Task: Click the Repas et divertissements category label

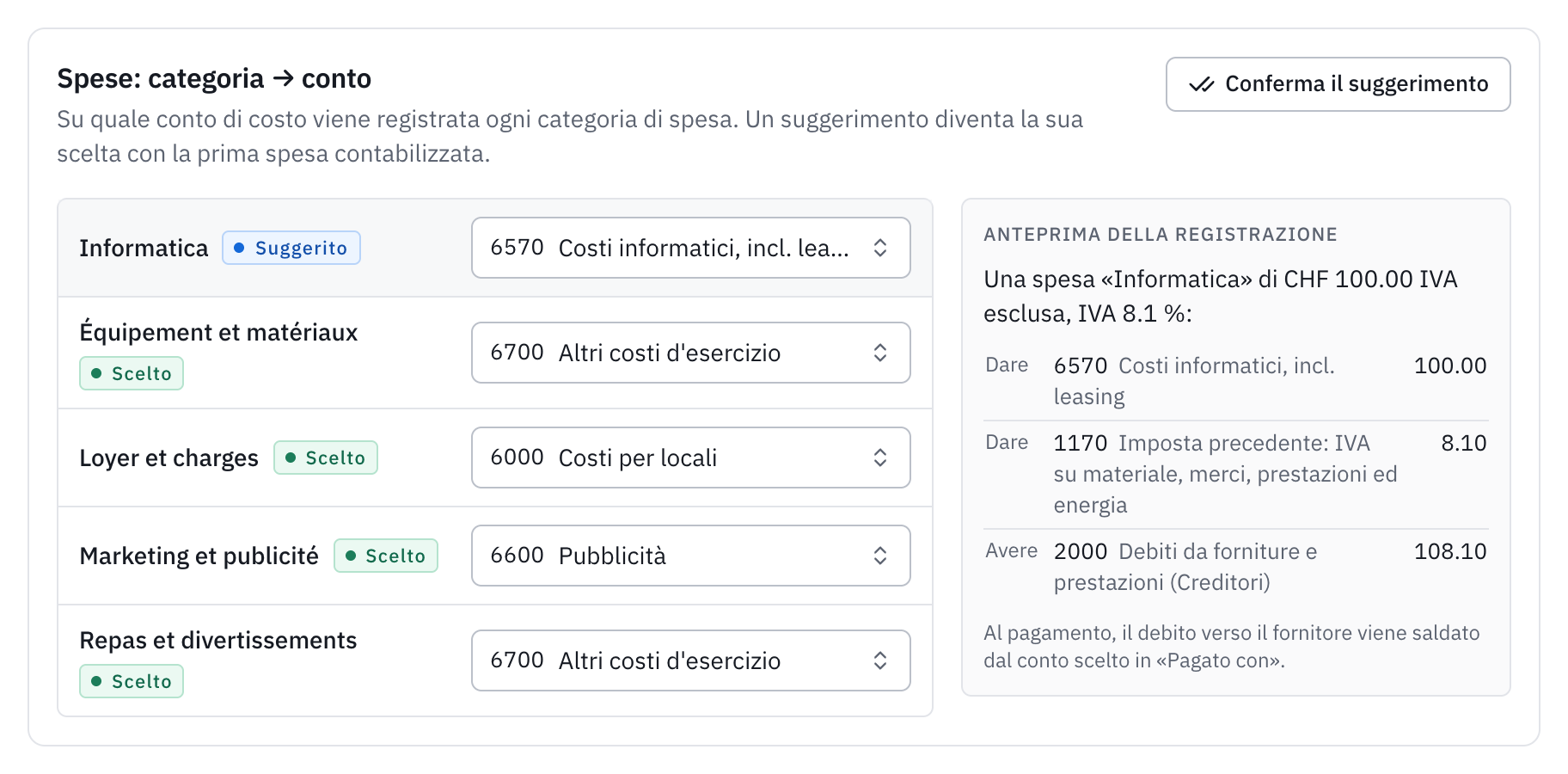Action: pyautogui.click(x=217, y=641)
